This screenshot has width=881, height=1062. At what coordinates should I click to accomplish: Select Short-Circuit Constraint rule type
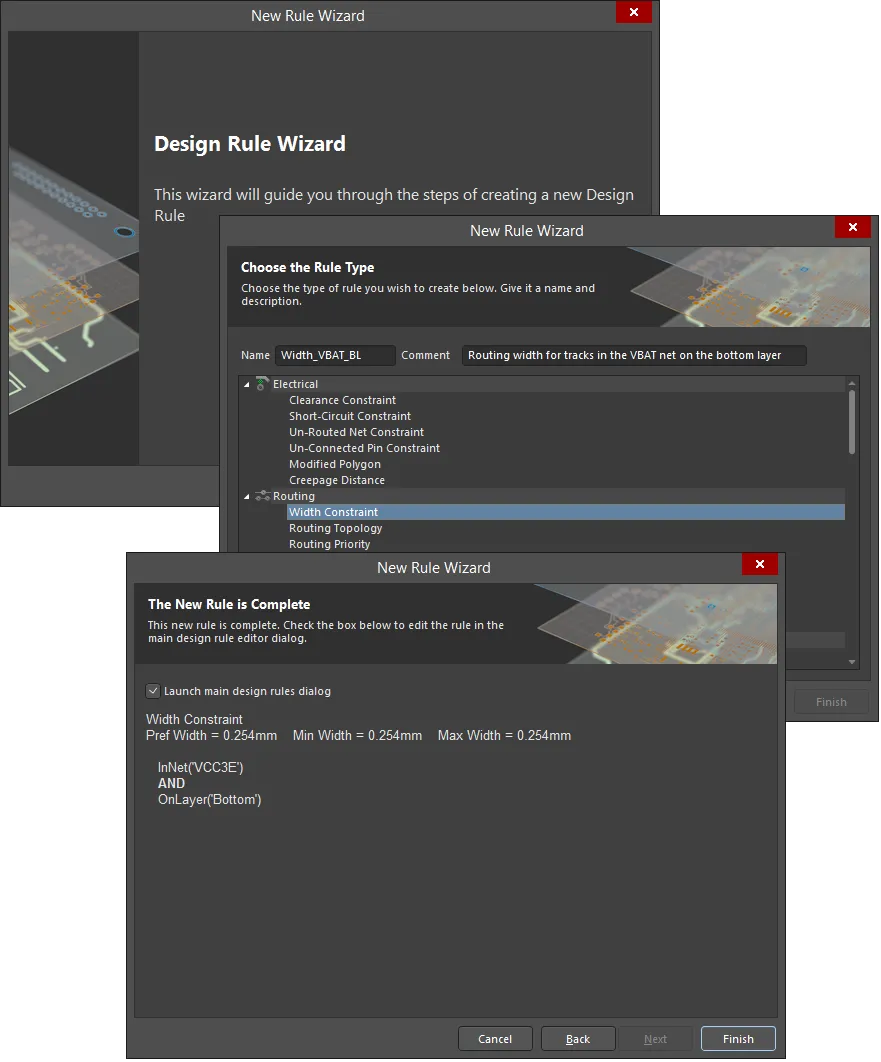tap(349, 416)
